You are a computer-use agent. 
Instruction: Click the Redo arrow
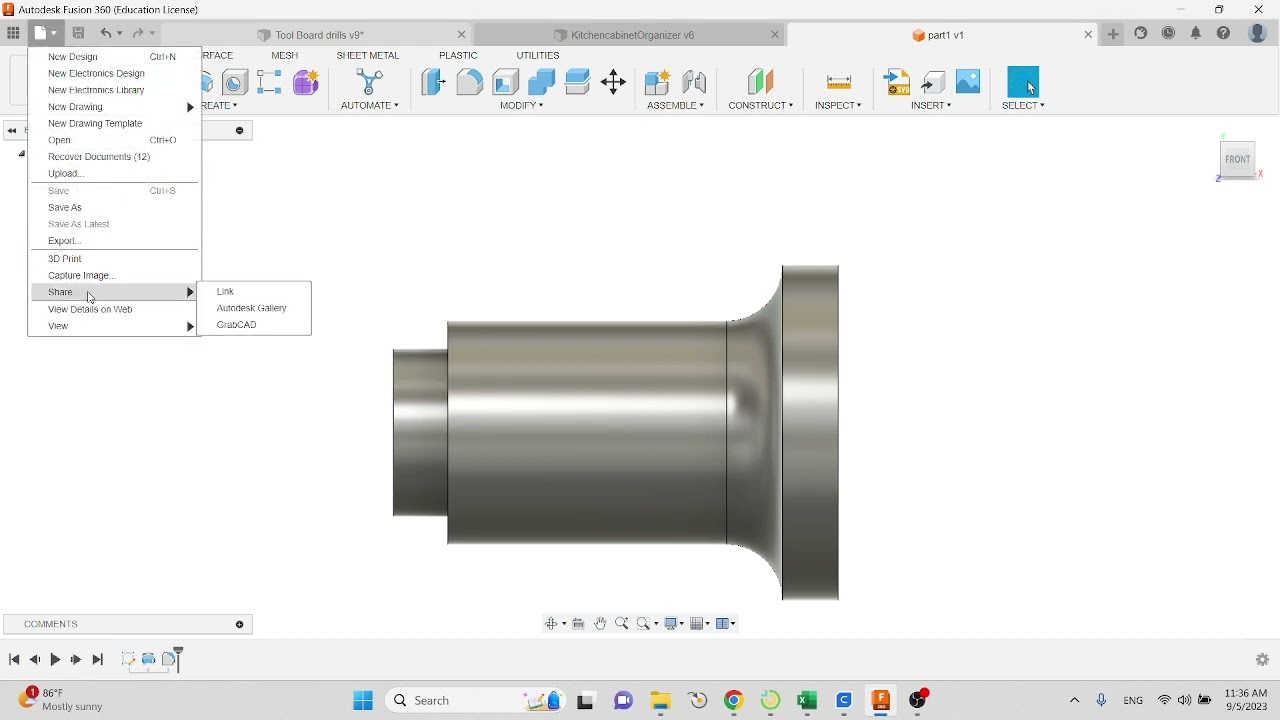[x=139, y=33]
